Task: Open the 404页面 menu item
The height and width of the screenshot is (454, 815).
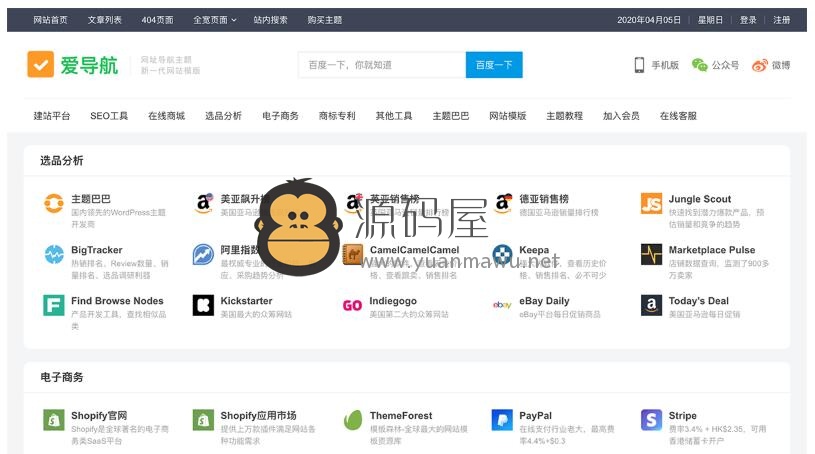Action: [157, 20]
